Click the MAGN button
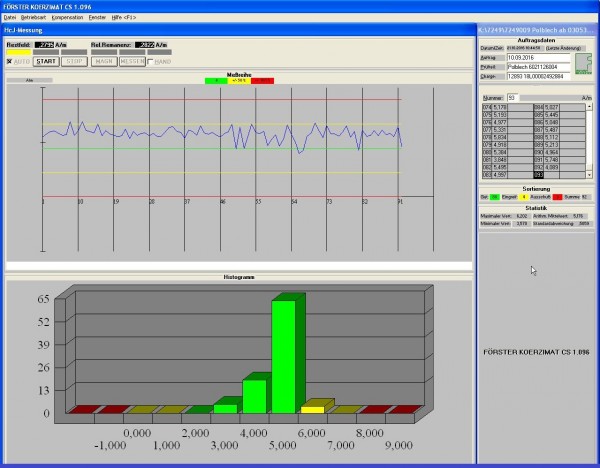Image resolution: width=600 pixels, height=468 pixels. [104, 62]
